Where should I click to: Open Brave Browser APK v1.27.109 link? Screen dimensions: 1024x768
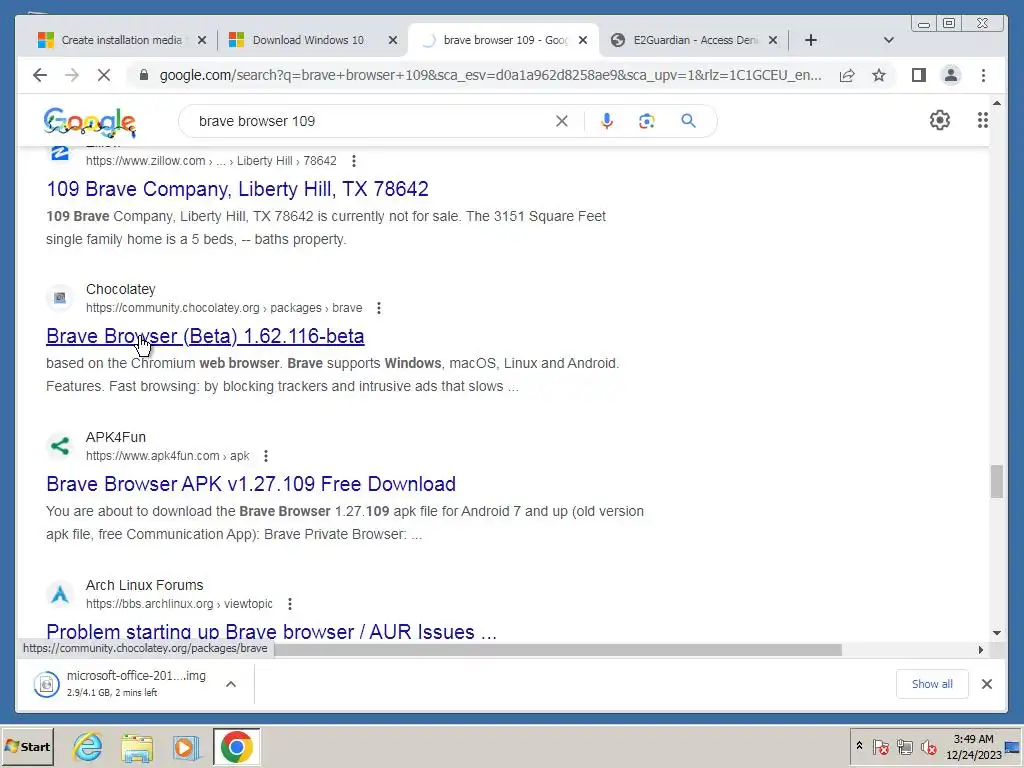(x=251, y=484)
